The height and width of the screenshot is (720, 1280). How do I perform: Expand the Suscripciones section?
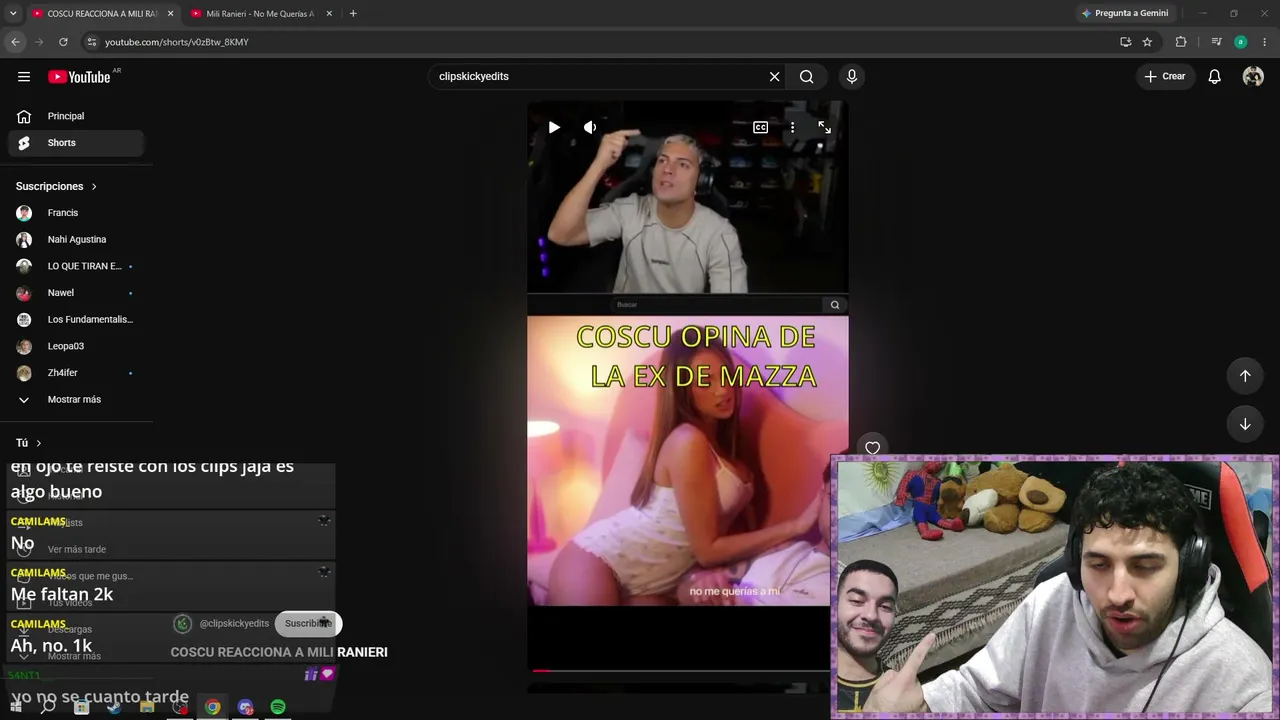(57, 186)
